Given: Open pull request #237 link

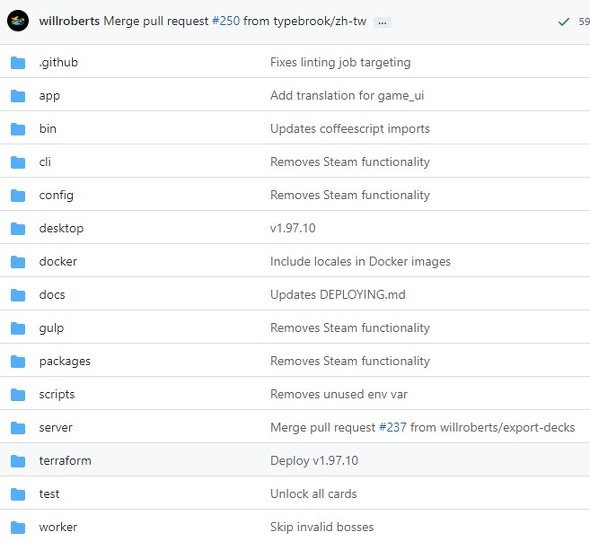Looking at the screenshot, I should tap(392, 427).
